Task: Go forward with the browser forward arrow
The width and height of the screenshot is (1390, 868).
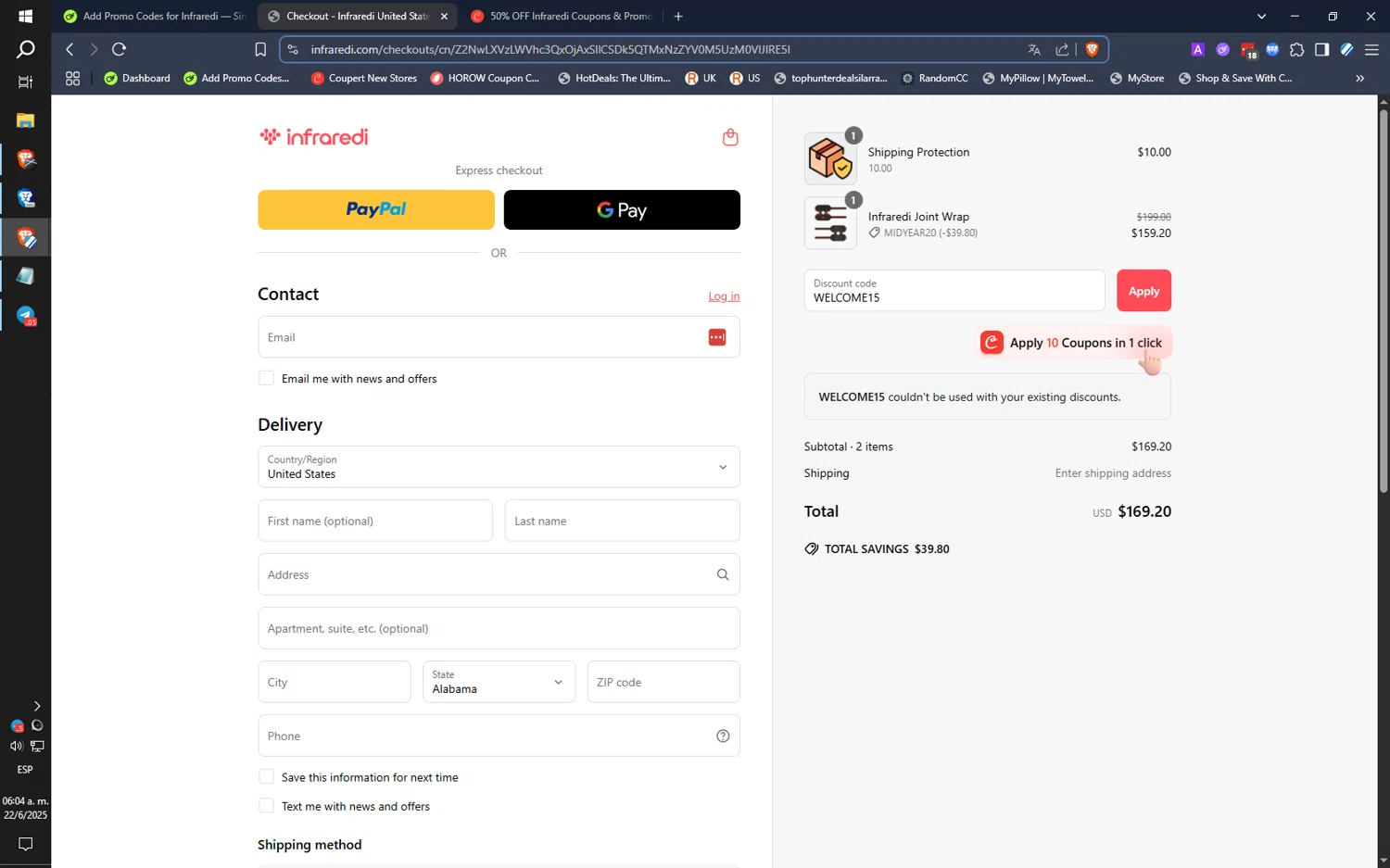Action: [x=94, y=49]
